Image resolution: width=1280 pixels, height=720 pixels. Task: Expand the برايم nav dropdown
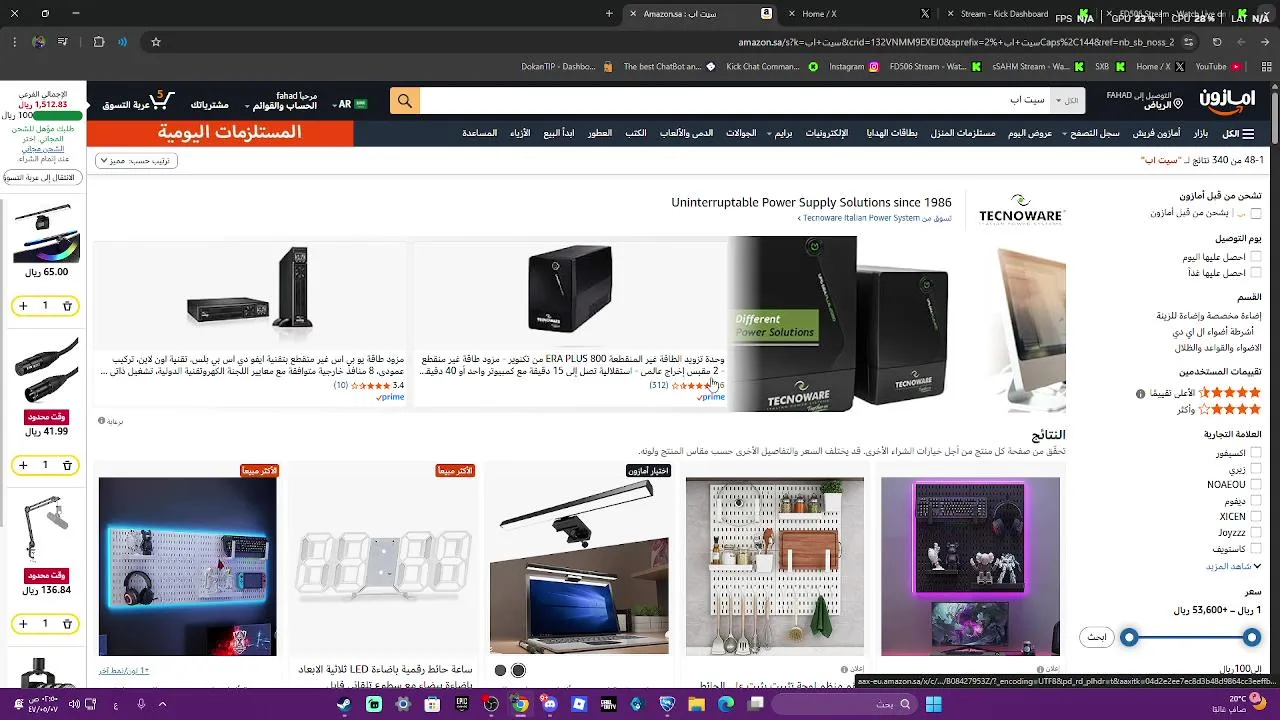(x=780, y=133)
